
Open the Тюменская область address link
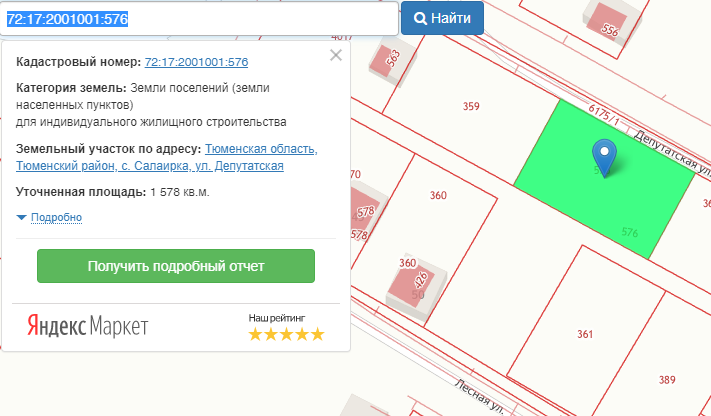(x=260, y=149)
